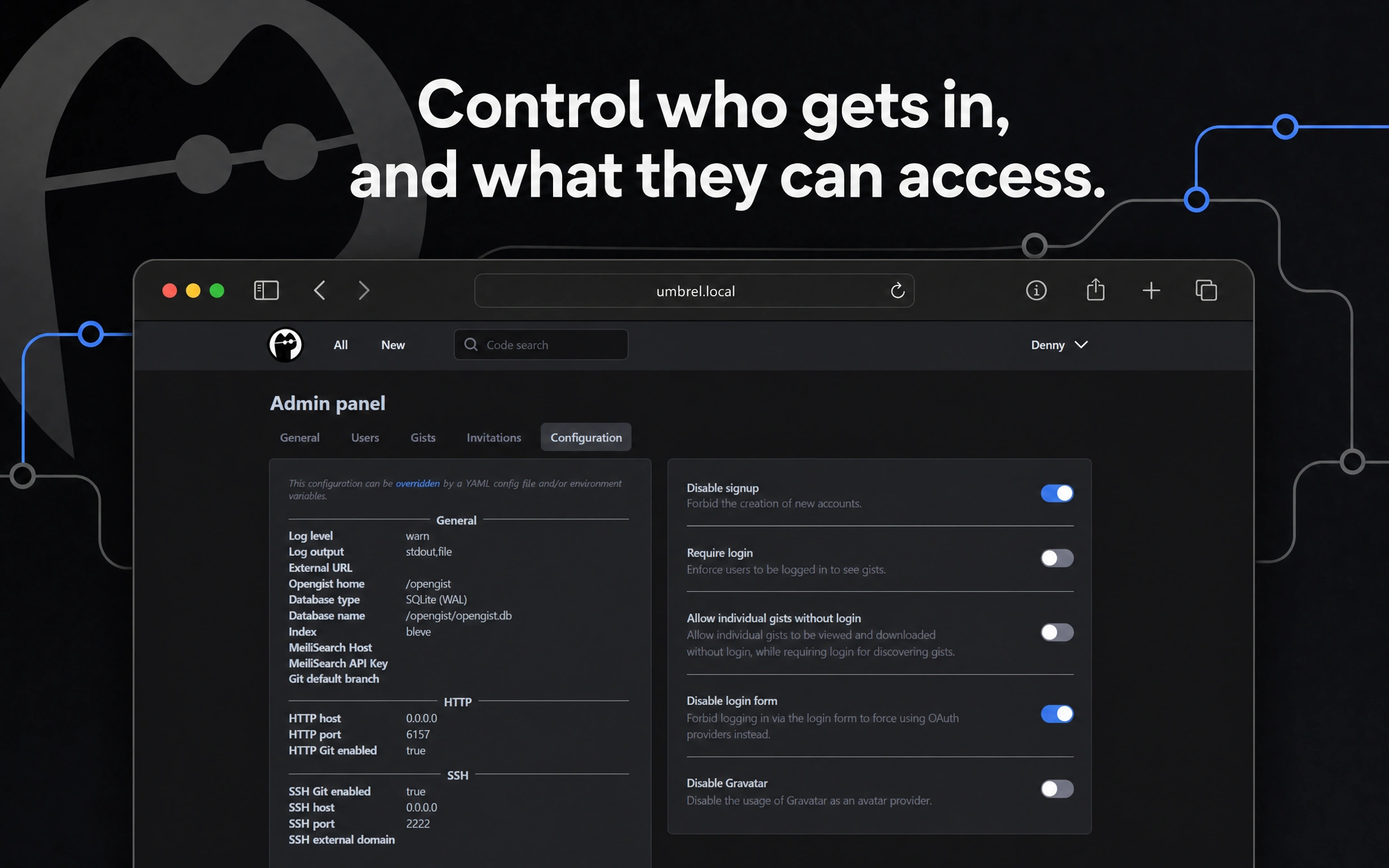Click the Disable signup label
Screen dimensions: 1389x868
click(723, 488)
